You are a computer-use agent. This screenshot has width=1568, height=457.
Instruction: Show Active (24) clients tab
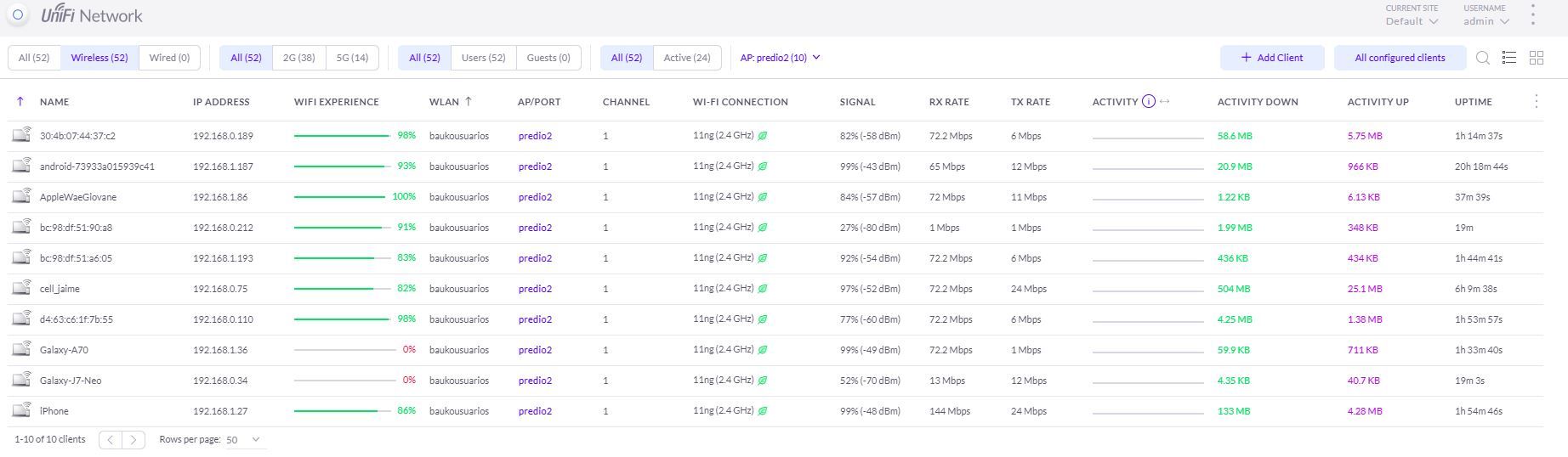686,58
